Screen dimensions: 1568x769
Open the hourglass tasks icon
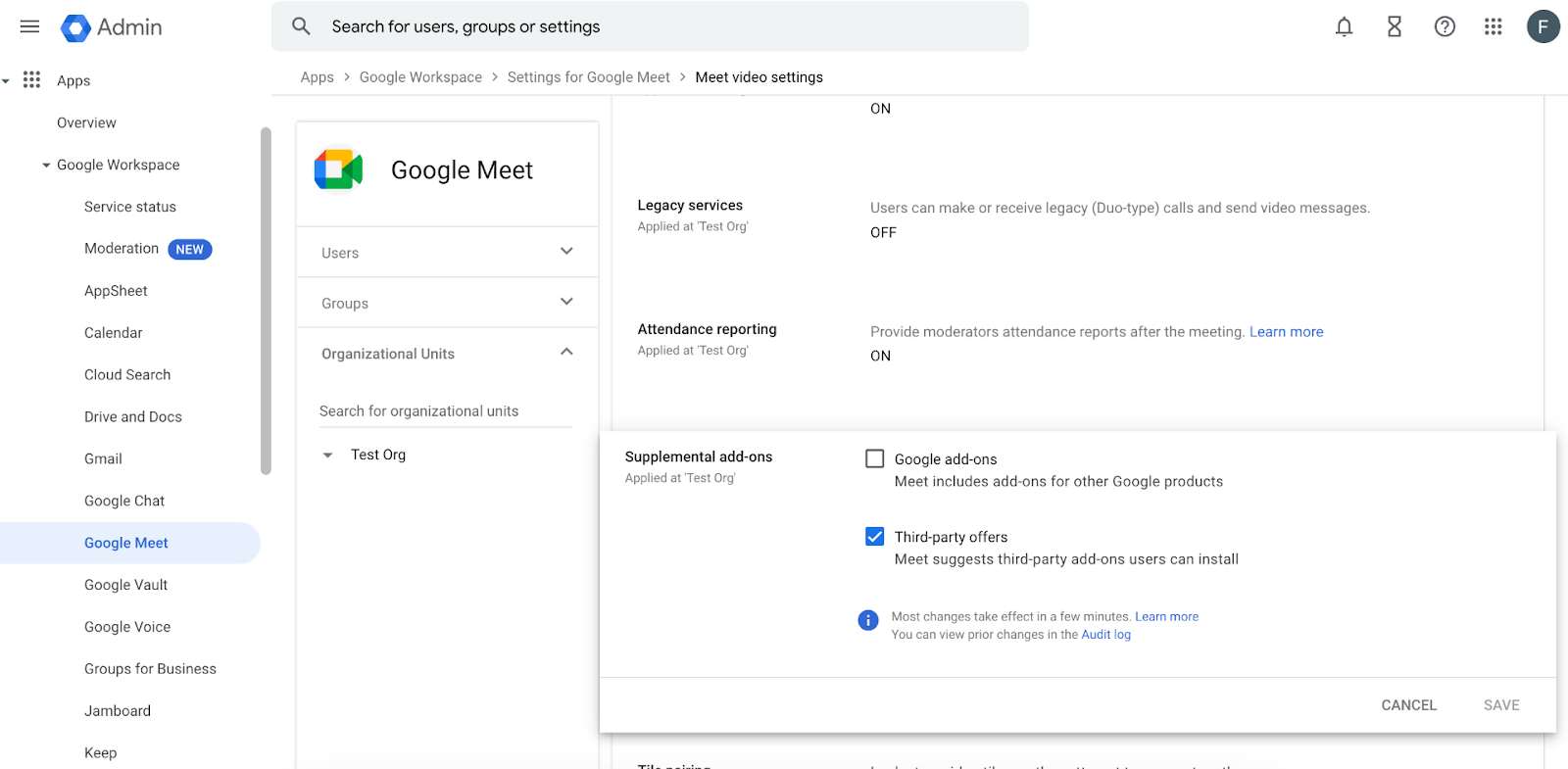click(1394, 26)
